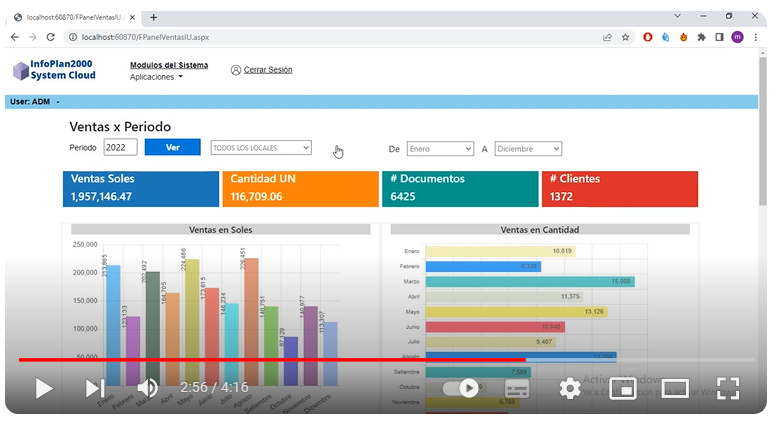Click the browser address bar URL
776x422 pixels.
click(146, 37)
